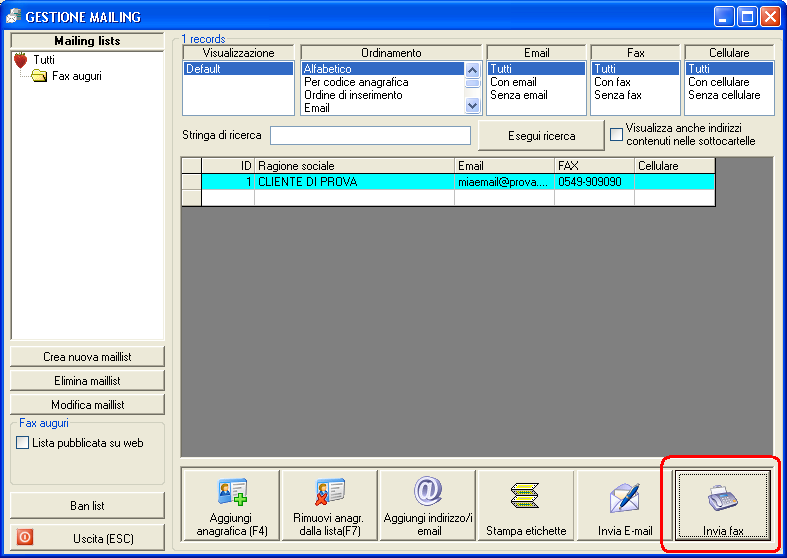Click the Stampa etichette button

(x=526, y=505)
